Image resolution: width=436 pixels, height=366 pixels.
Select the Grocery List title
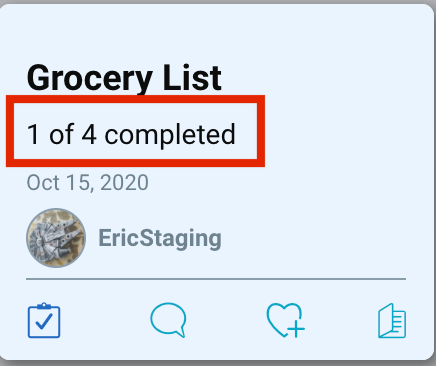[x=124, y=78]
